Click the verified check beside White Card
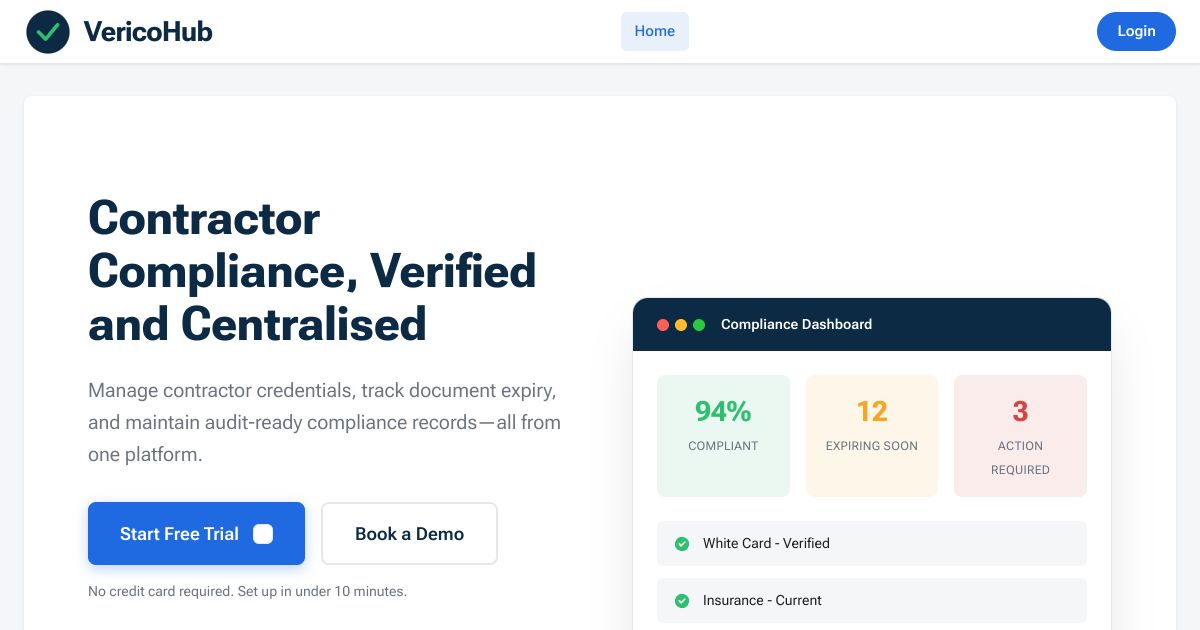 pos(682,543)
